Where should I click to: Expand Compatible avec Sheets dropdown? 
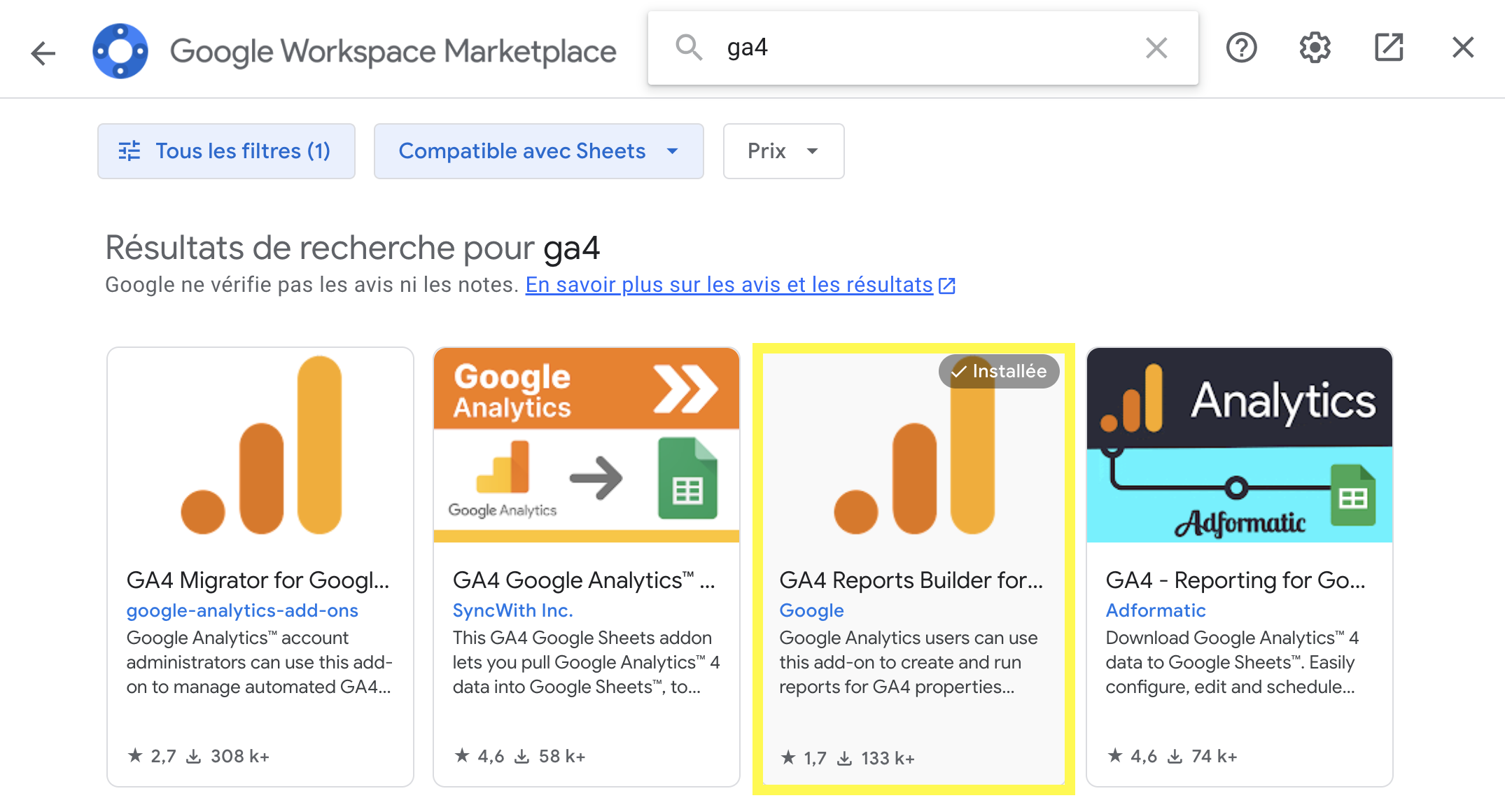(538, 151)
